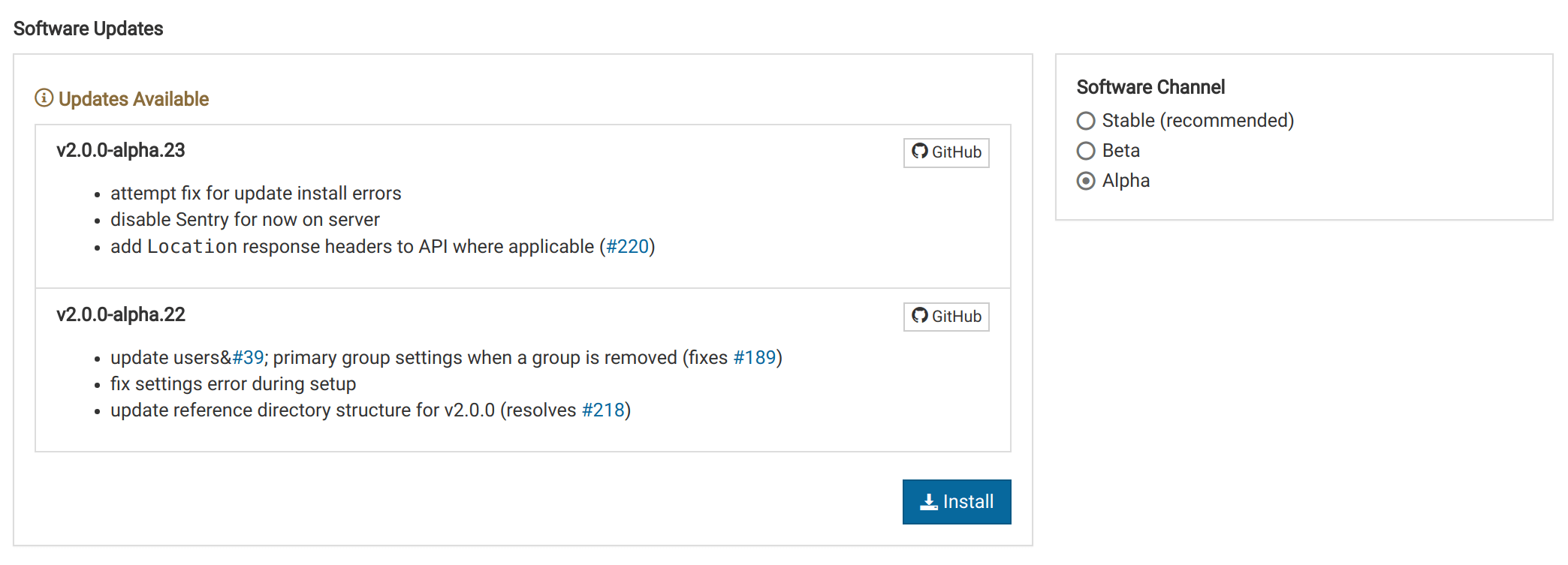Click the v2.0.0-alpha.23 version title

tap(121, 151)
